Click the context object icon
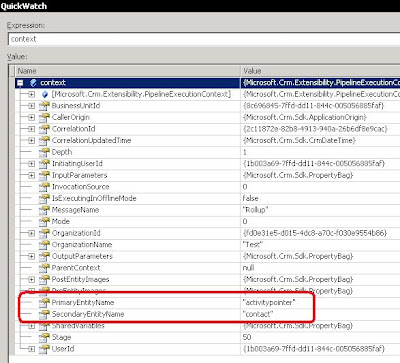The height and width of the screenshot is (363, 400). pos(33,83)
